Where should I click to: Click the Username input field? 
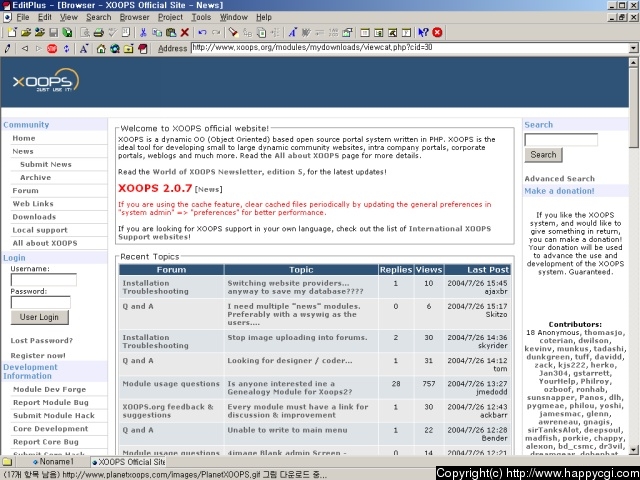click(43, 280)
